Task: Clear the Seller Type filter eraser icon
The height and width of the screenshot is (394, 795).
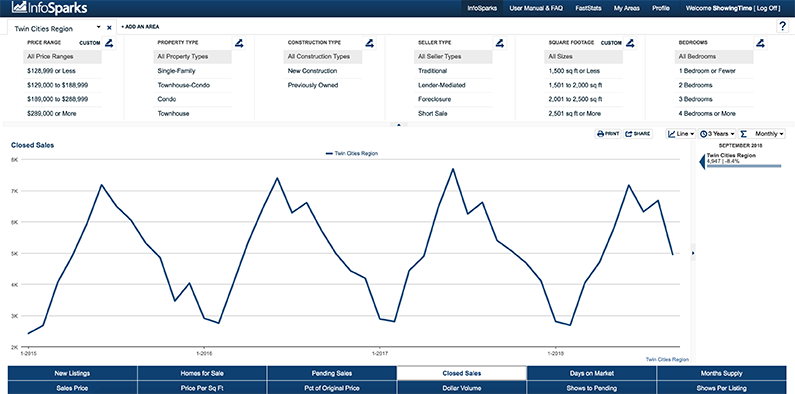Action: click(500, 43)
